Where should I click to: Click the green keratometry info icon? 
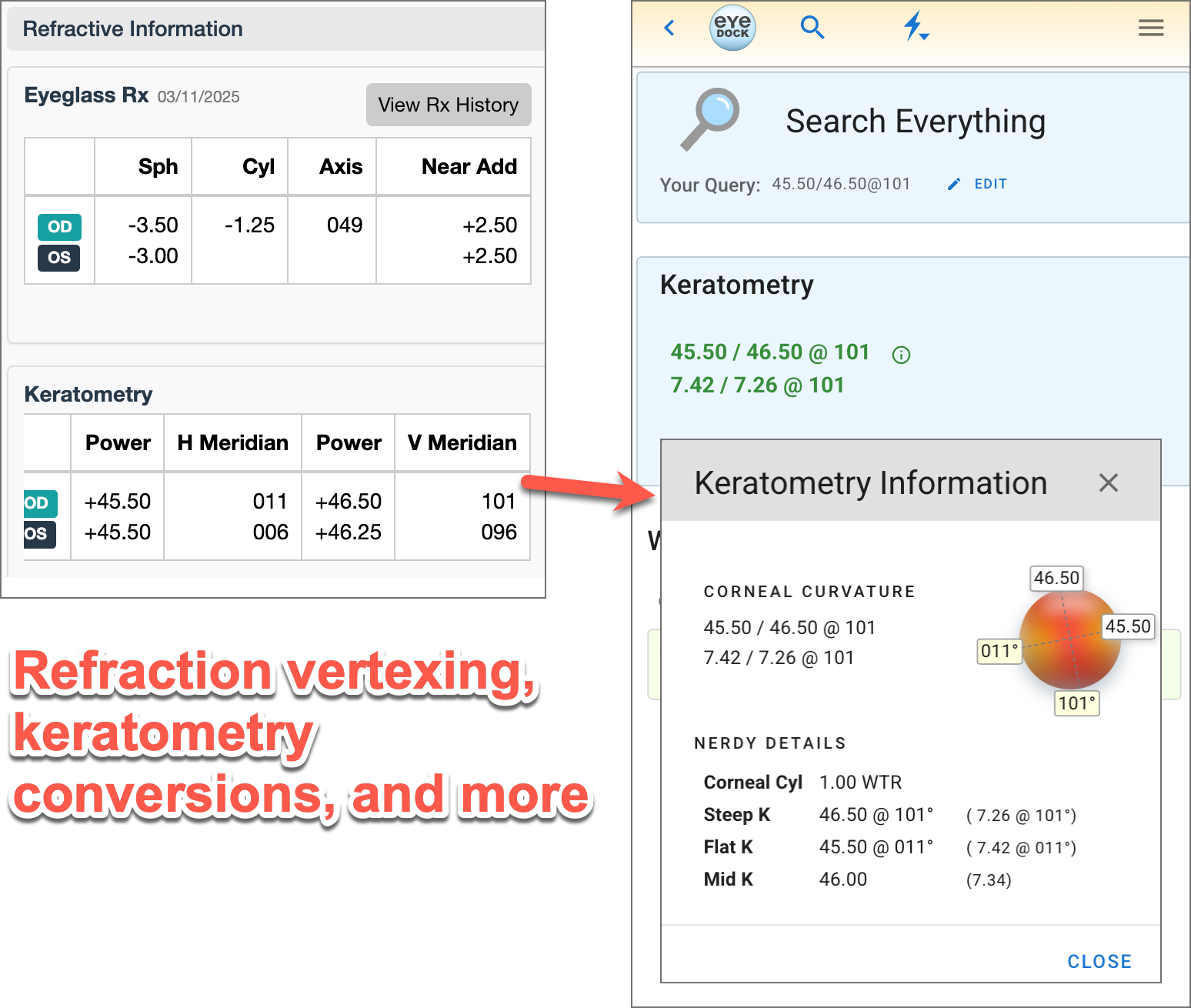click(901, 355)
